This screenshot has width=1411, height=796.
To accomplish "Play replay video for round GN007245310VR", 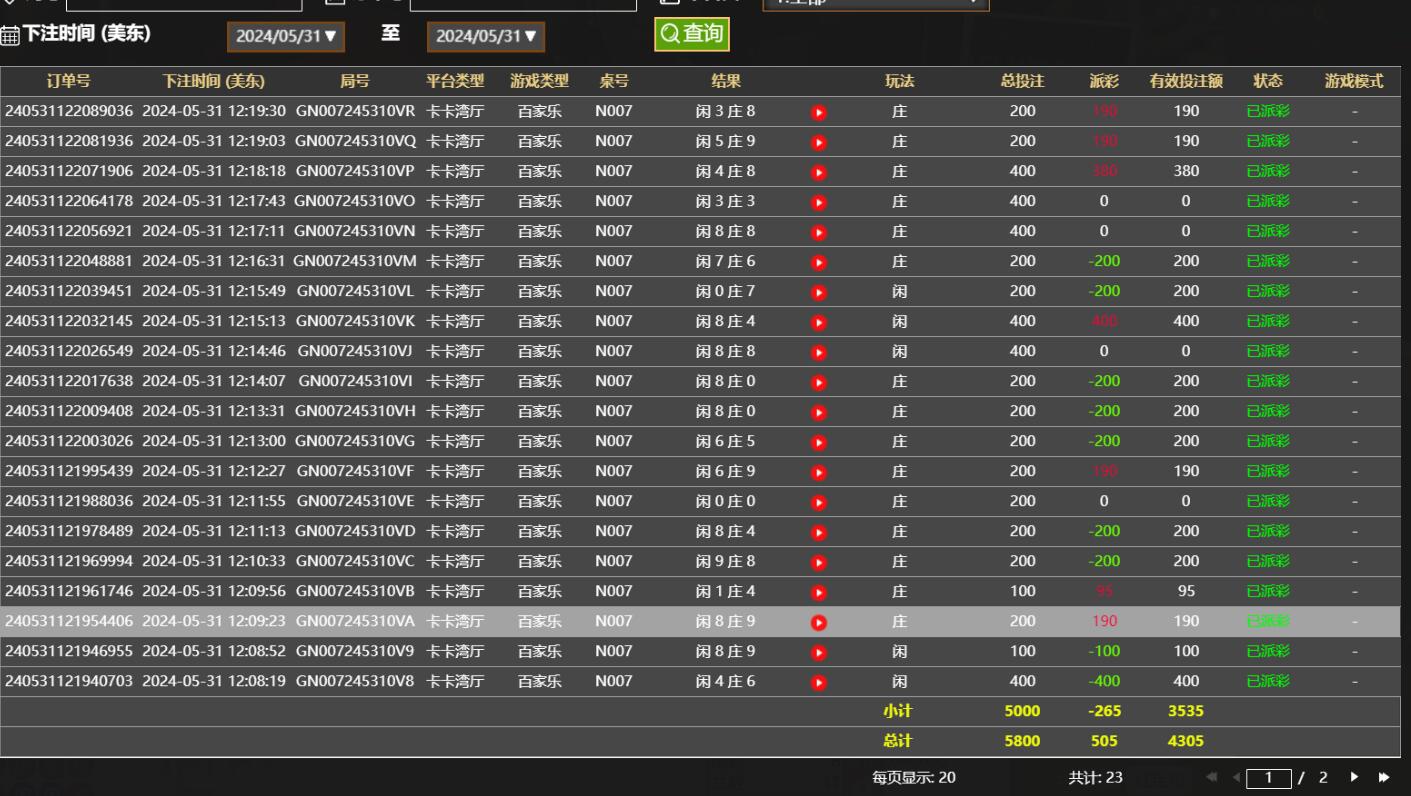I will coord(819,113).
